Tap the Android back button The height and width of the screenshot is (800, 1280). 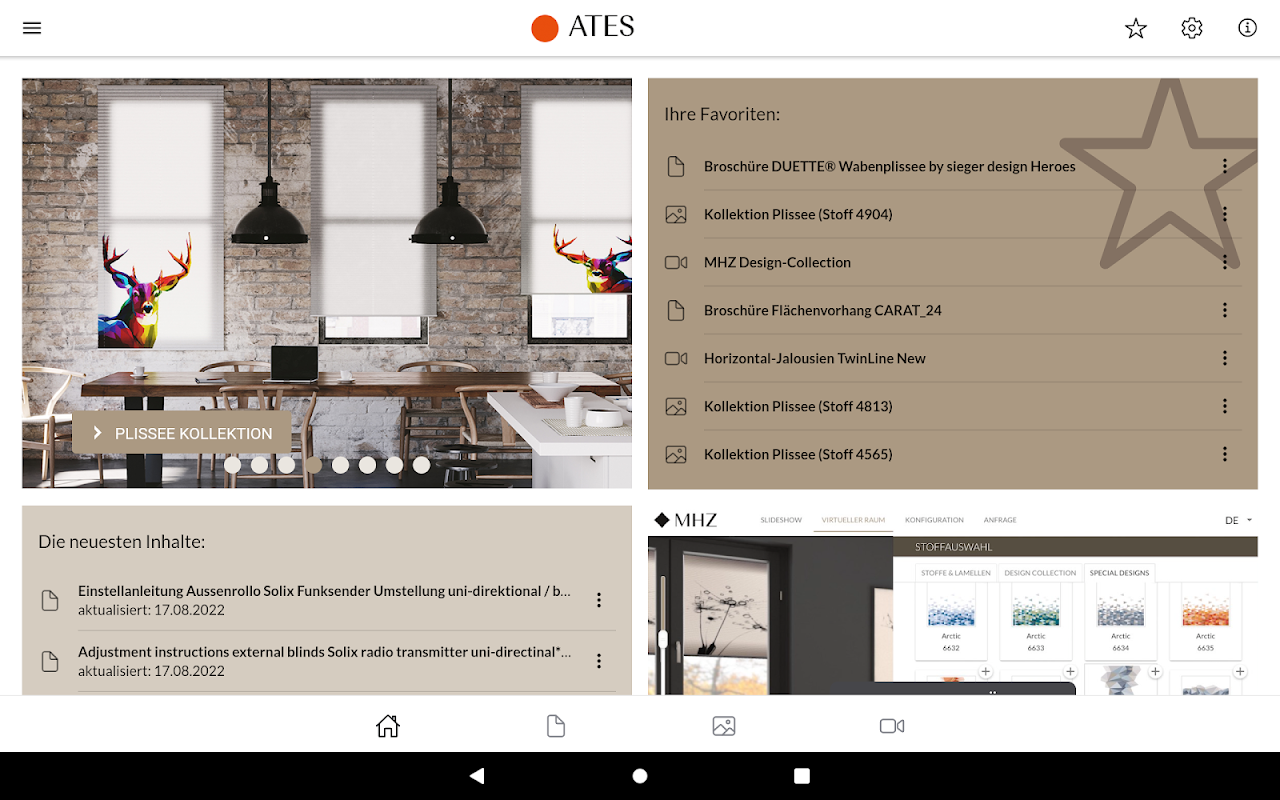pyautogui.click(x=477, y=776)
